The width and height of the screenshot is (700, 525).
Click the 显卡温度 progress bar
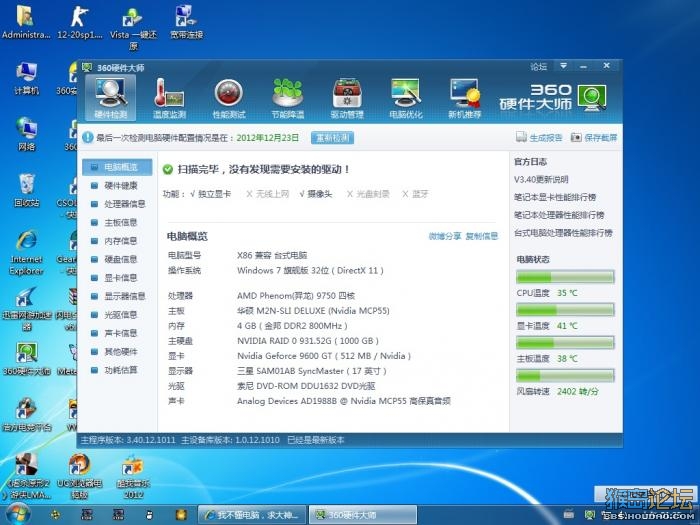[565, 310]
